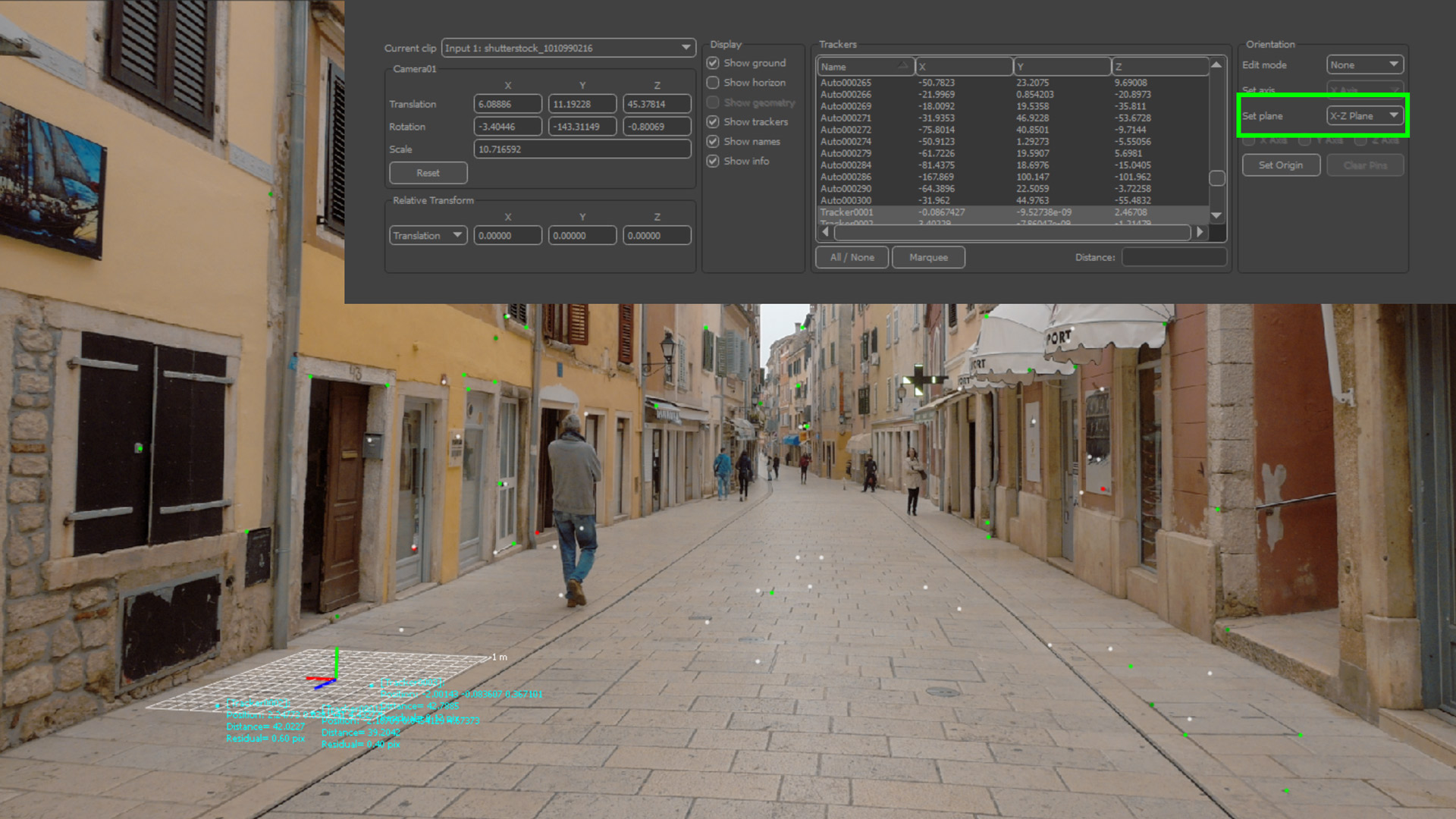Open the Relative Transform Translation dropdown
1456x819 pixels.
click(428, 235)
